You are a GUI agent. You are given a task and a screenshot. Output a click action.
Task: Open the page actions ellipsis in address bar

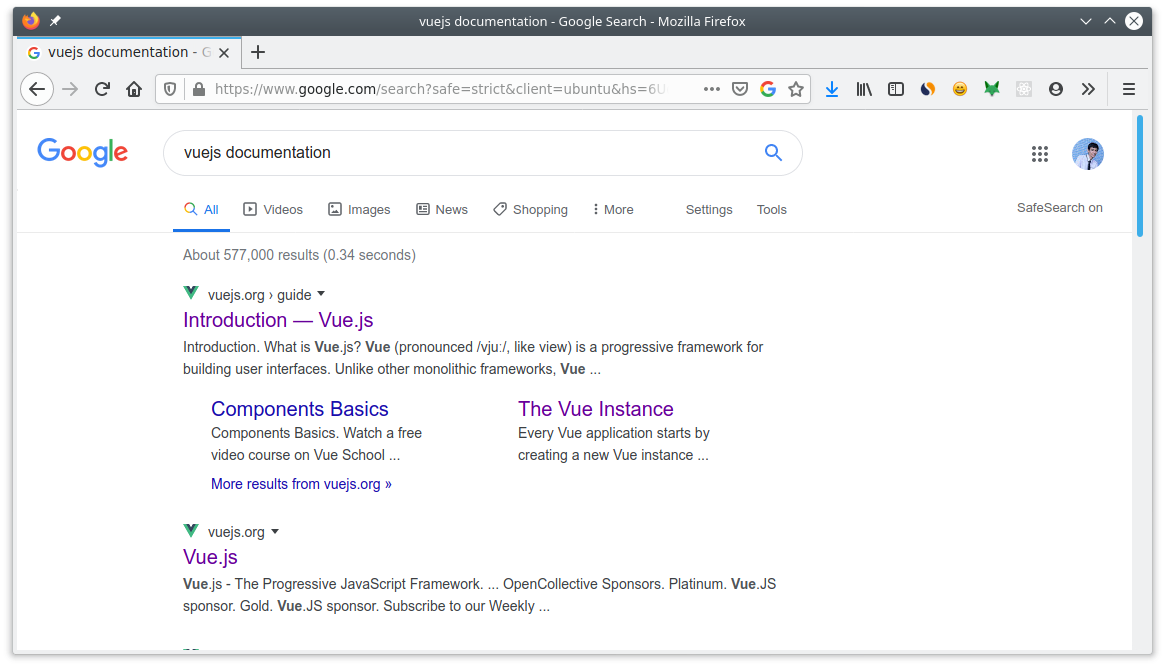coord(711,89)
